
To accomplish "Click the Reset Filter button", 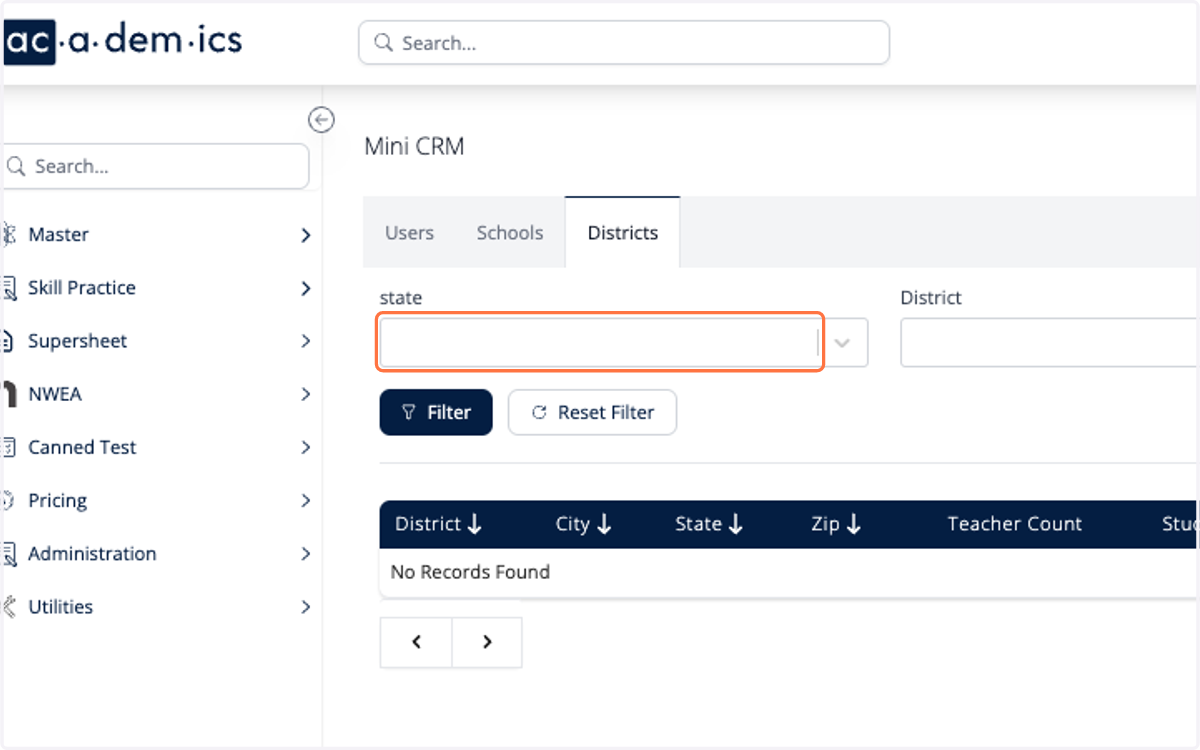I will pyautogui.click(x=593, y=412).
